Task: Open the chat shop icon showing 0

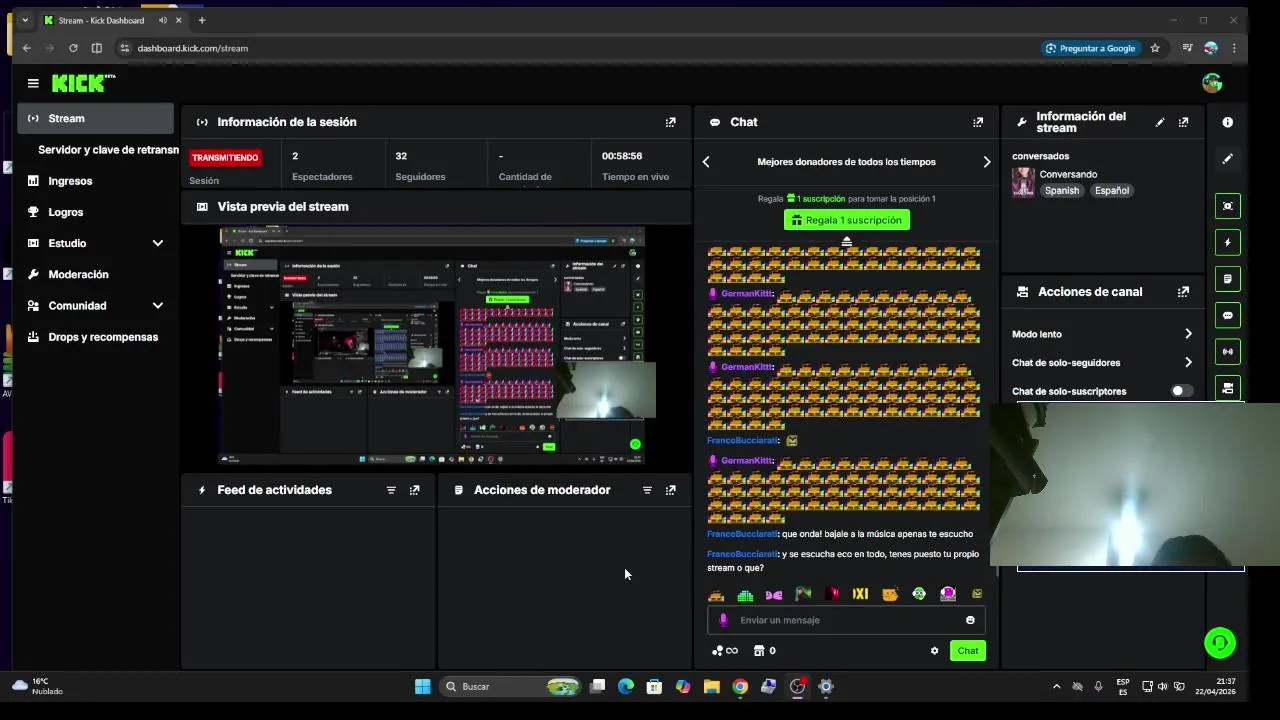Action: click(x=764, y=651)
